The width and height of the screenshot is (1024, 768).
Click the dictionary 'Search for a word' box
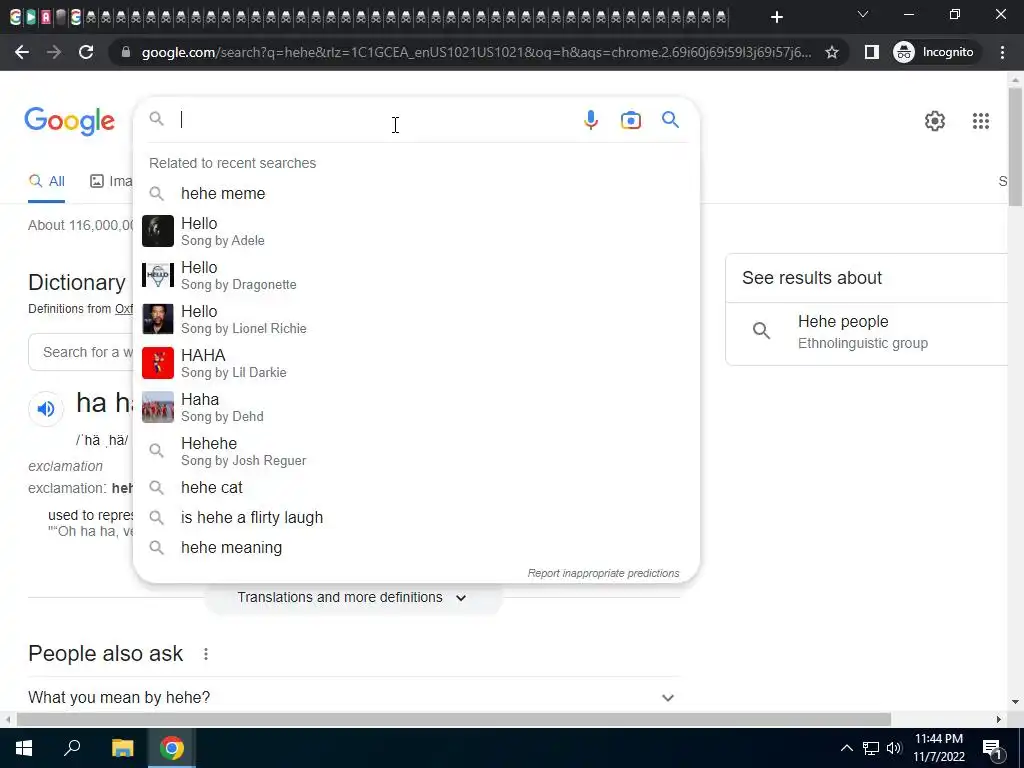(82, 352)
